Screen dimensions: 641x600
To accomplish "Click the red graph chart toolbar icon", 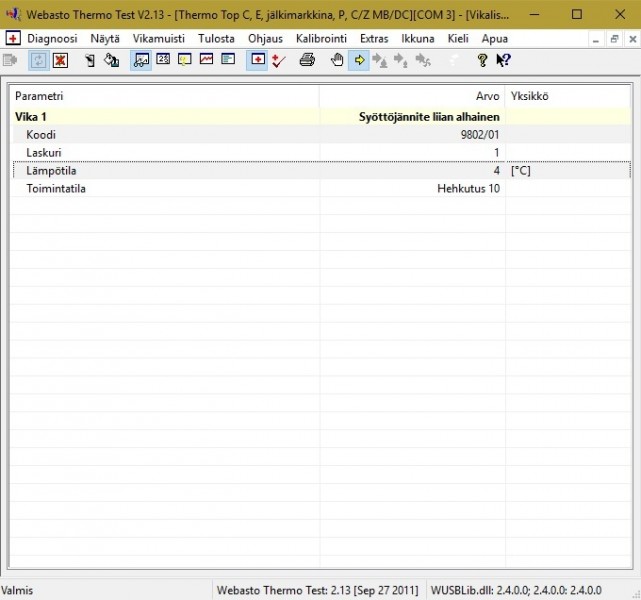I will point(206,61).
